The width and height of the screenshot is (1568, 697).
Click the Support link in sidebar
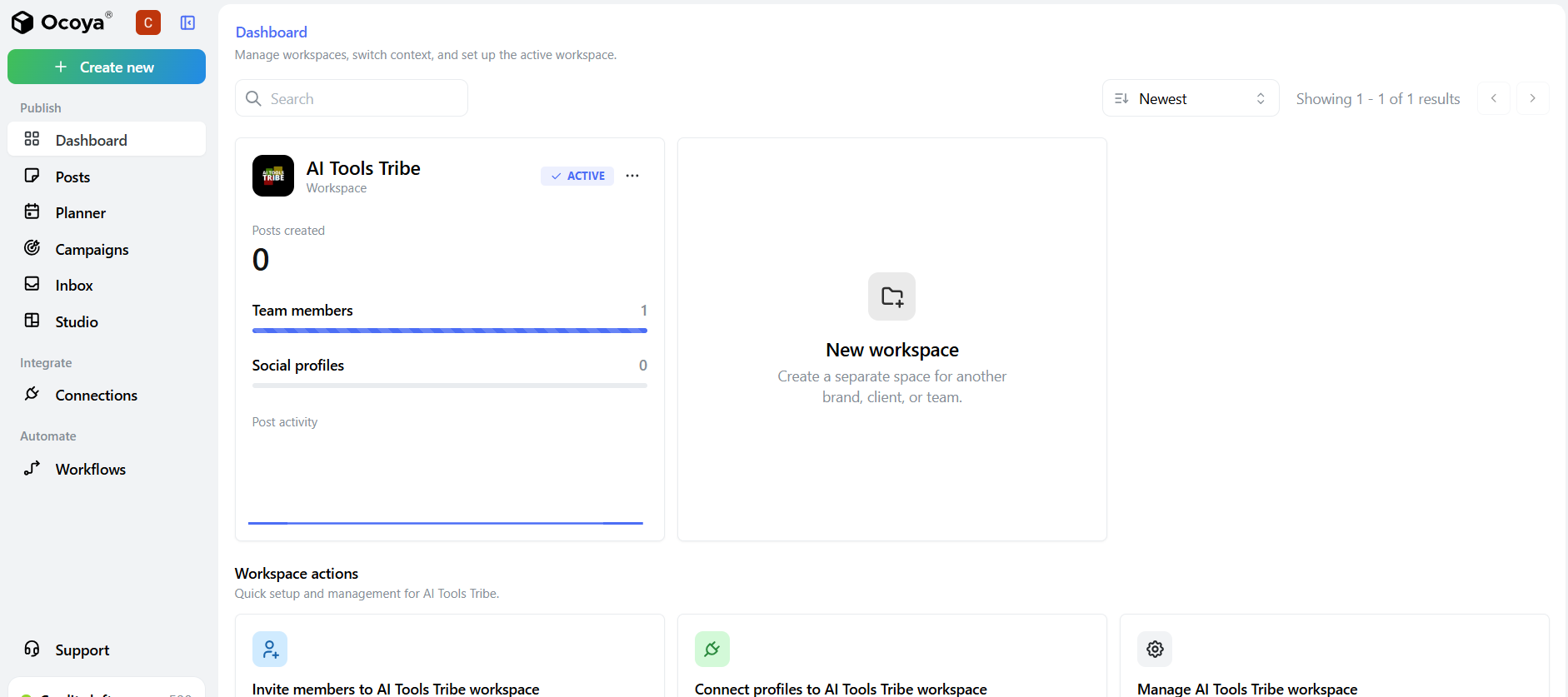[107, 650]
